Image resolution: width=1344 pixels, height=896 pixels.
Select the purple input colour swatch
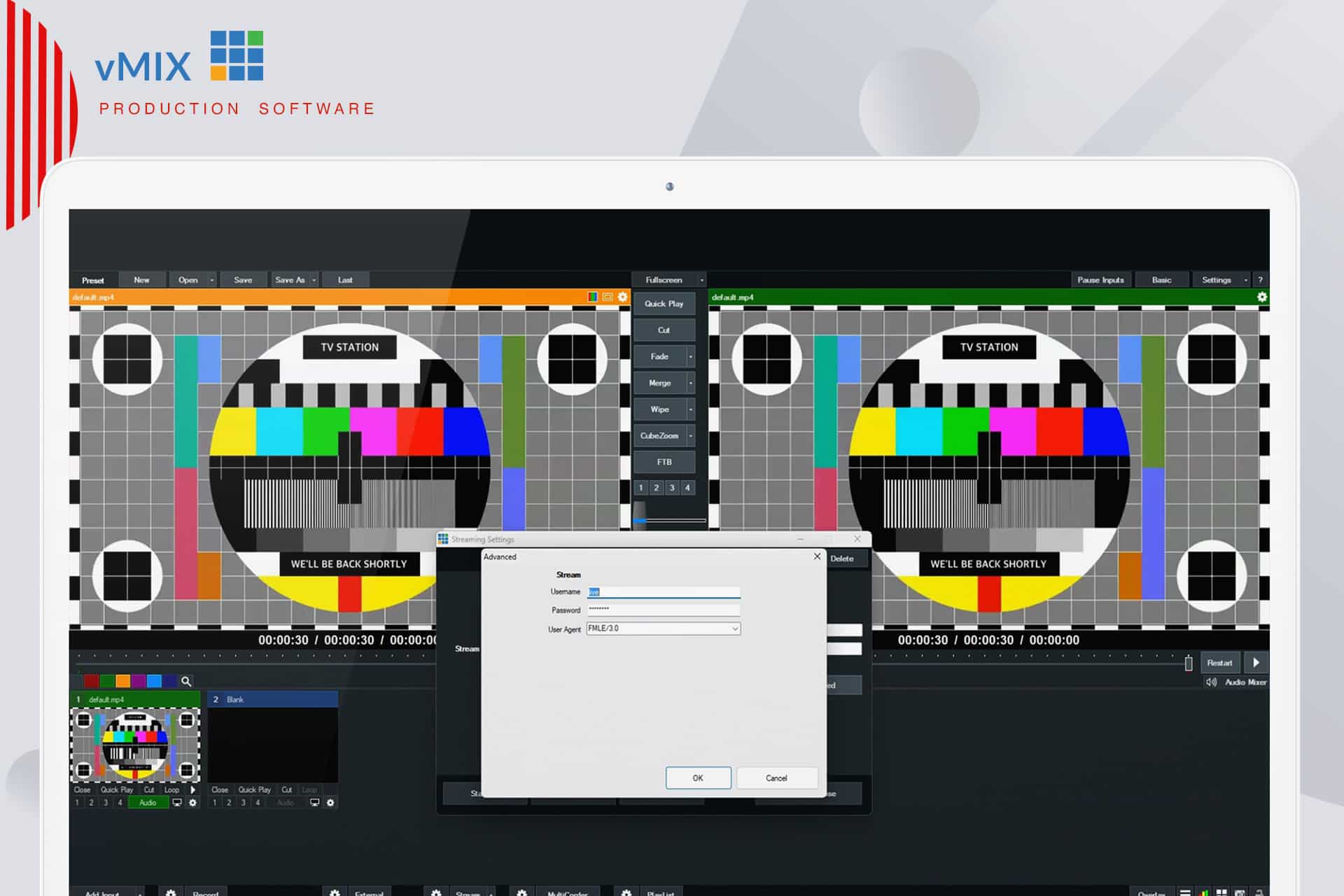pos(139,681)
